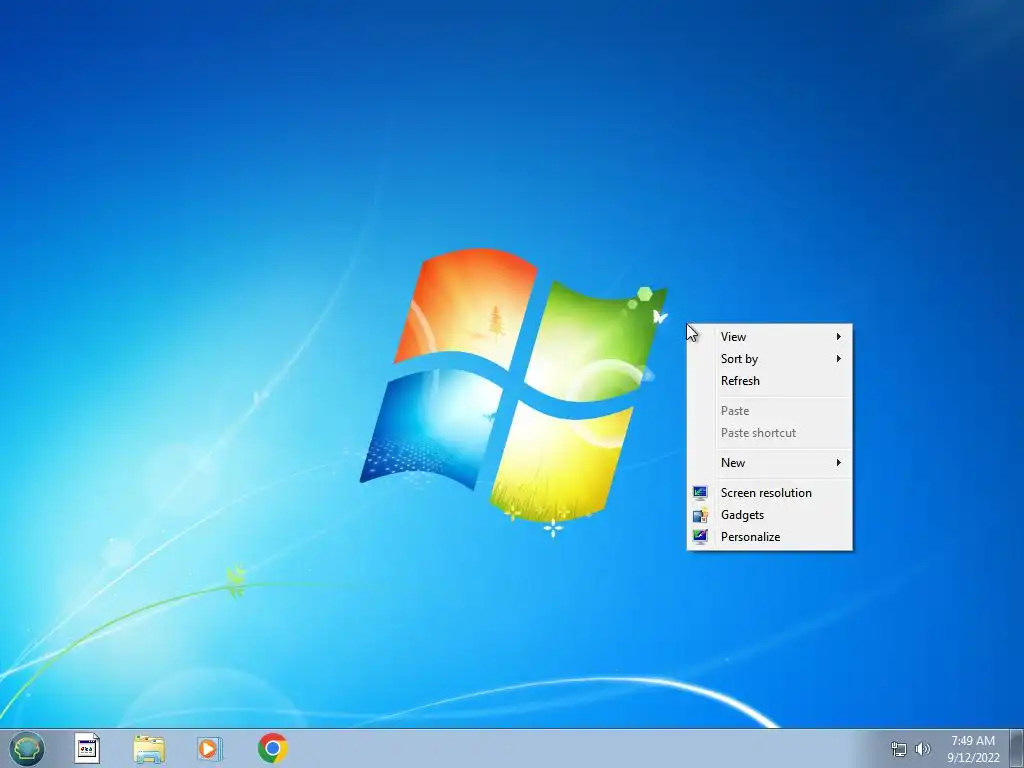1024x768 pixels.
Task: Expand the New submenu arrow
Action: pos(839,462)
